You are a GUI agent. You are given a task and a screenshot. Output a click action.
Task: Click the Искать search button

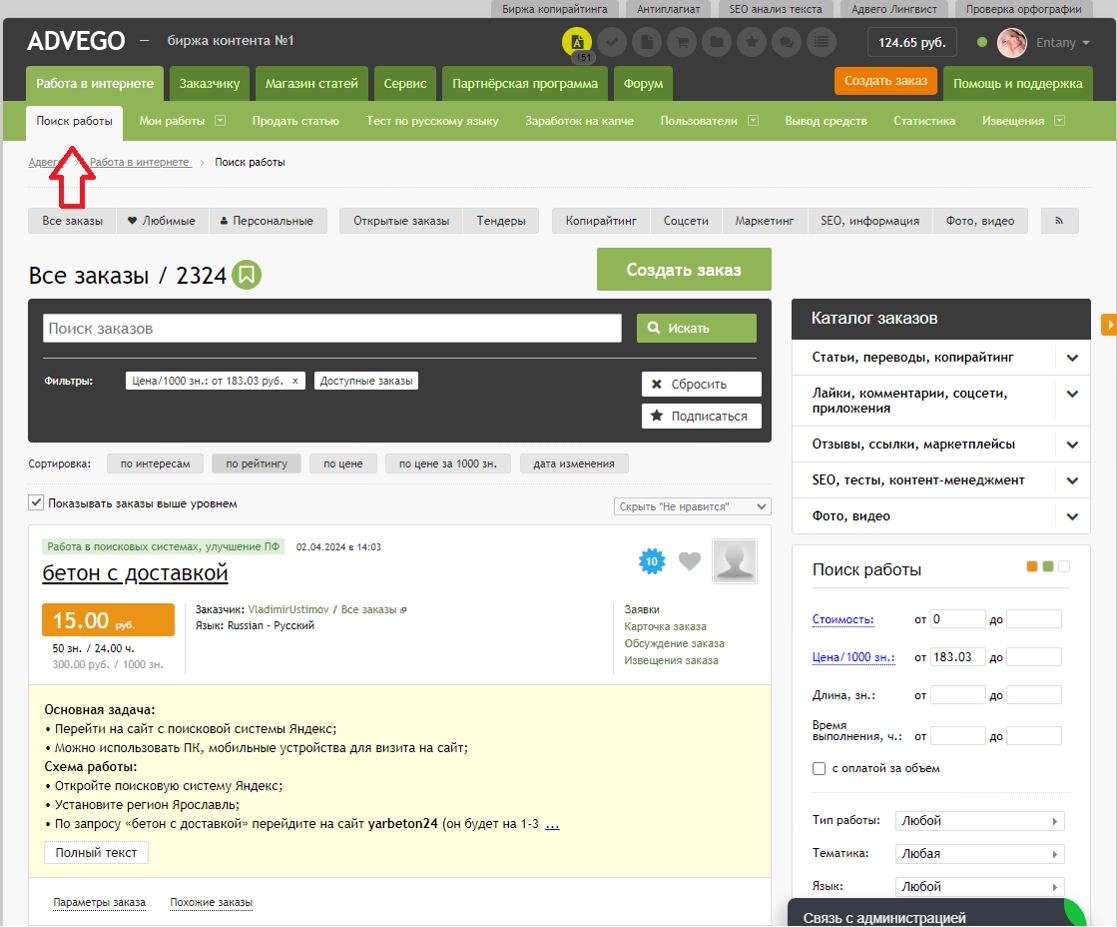697,328
